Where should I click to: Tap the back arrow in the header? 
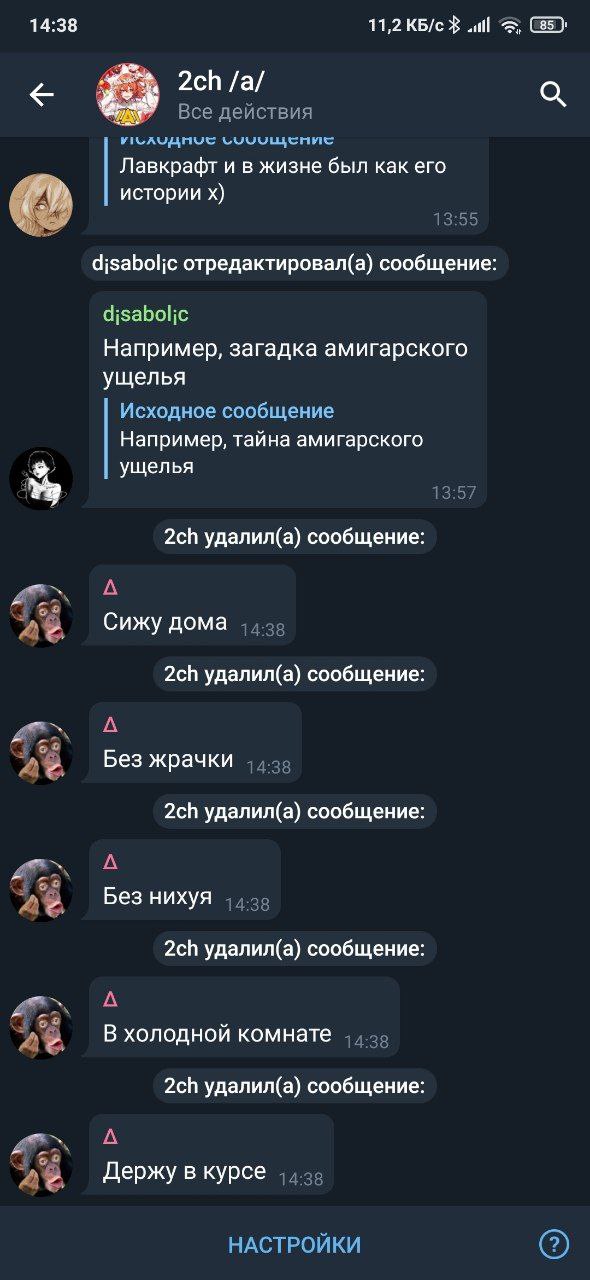(x=41, y=95)
